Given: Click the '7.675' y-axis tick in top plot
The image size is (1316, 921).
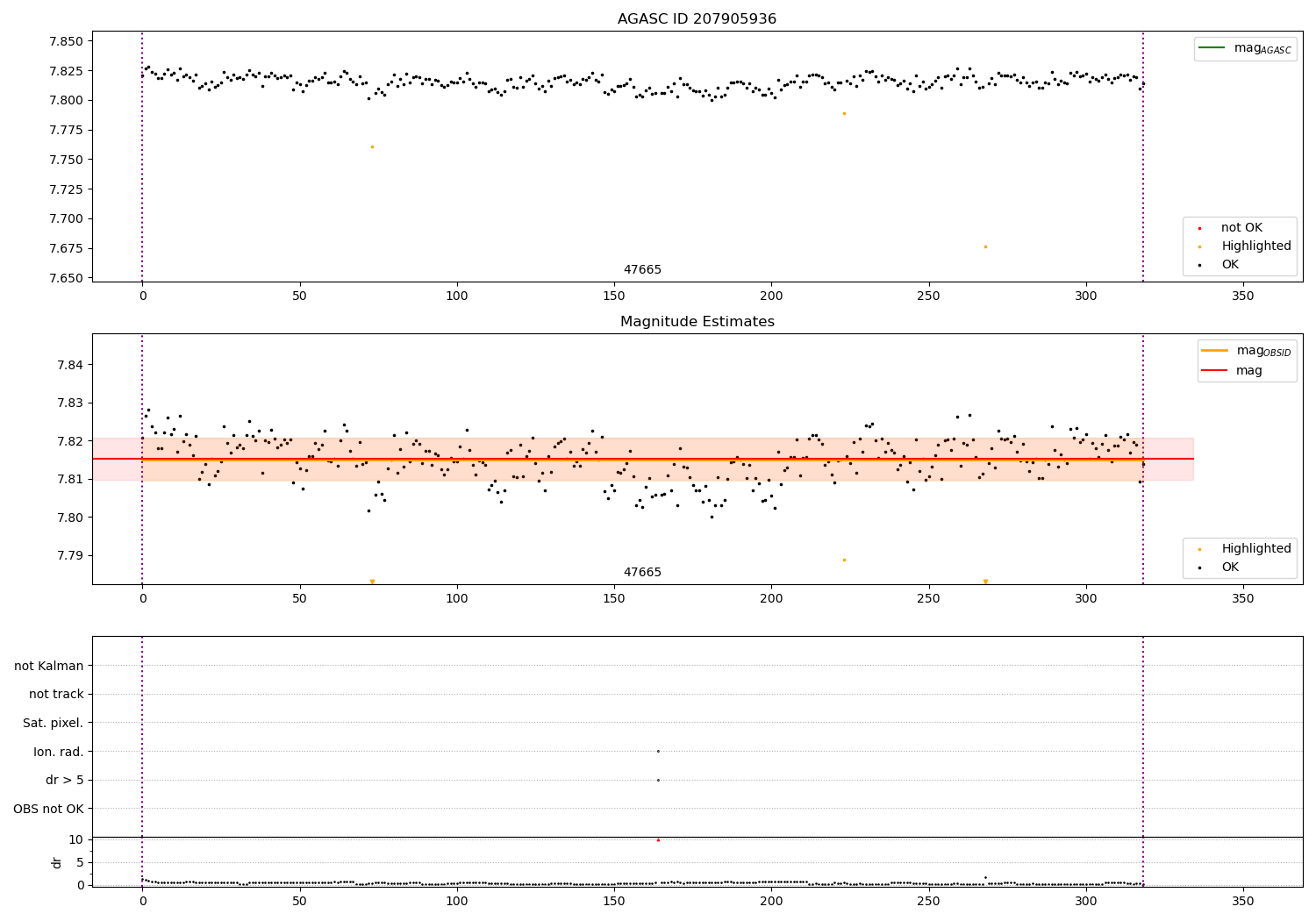Looking at the screenshot, I should pos(66,248).
